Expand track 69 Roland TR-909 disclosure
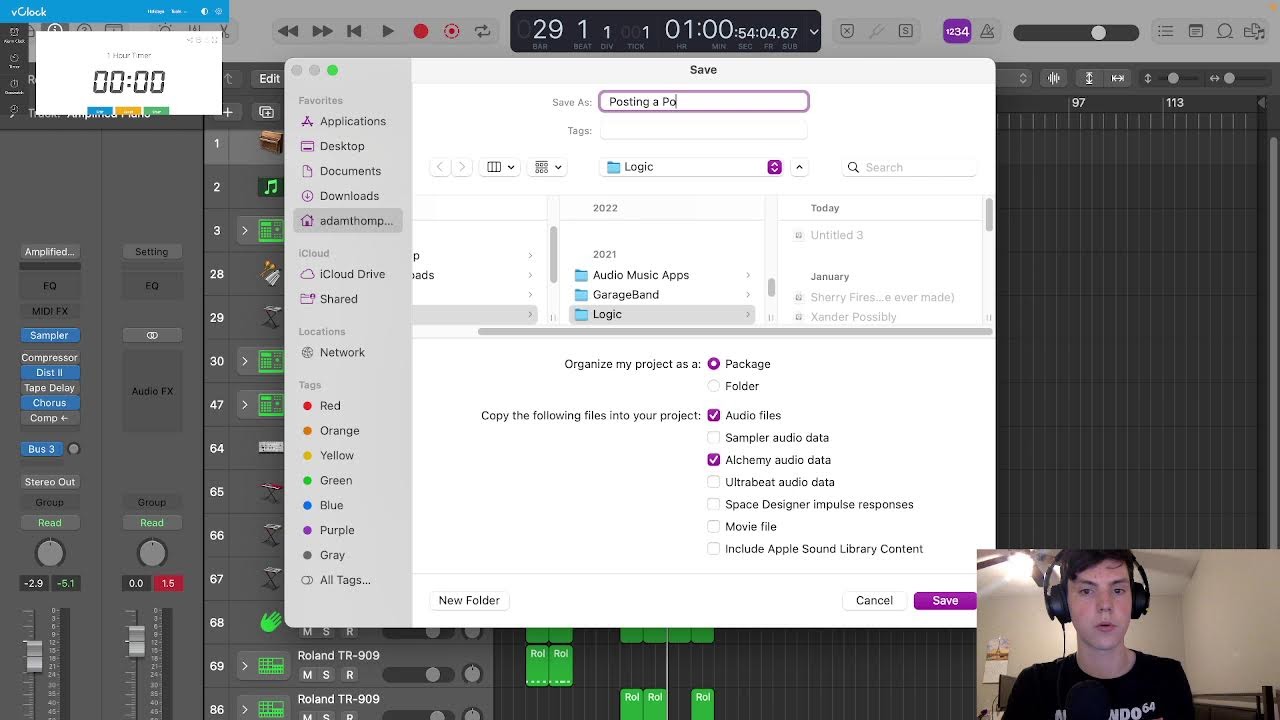Screen dimensions: 1280x720 point(244,666)
